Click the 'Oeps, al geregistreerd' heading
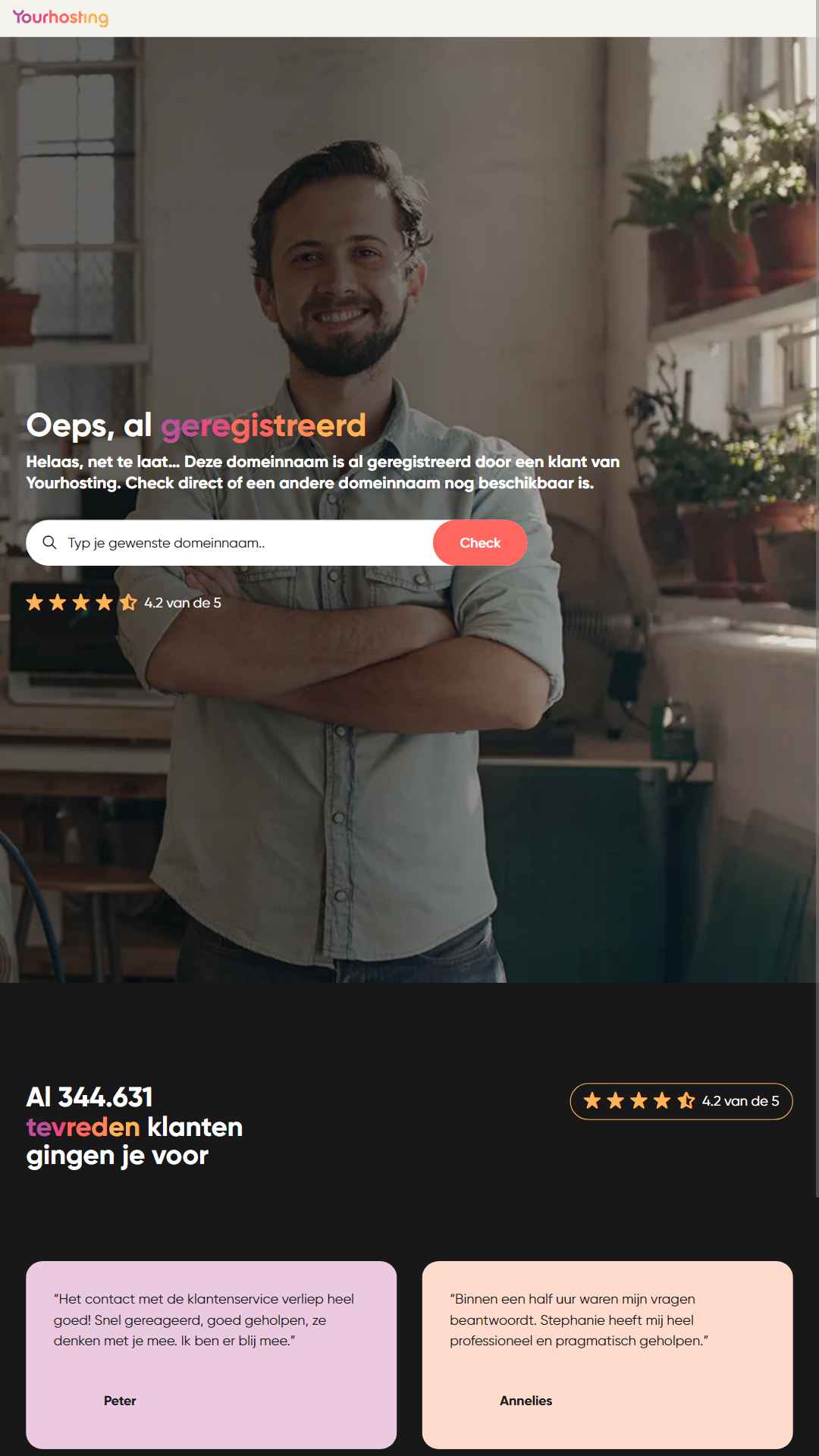819x1456 pixels. pyautogui.click(x=196, y=425)
